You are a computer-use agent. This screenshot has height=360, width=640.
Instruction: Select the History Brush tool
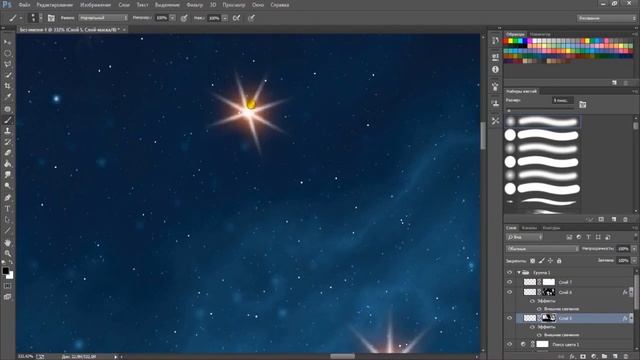[7, 142]
